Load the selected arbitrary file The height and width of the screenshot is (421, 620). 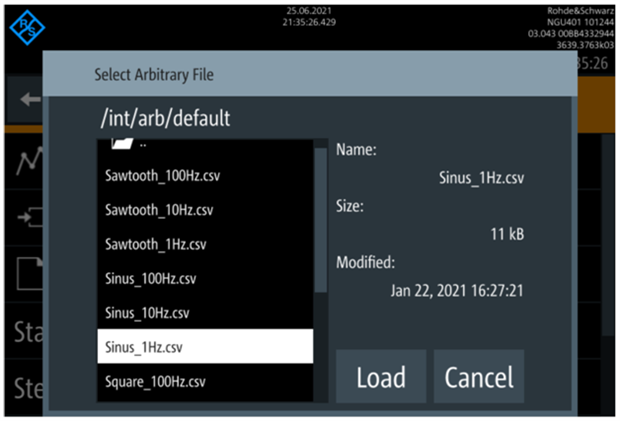[x=381, y=376]
